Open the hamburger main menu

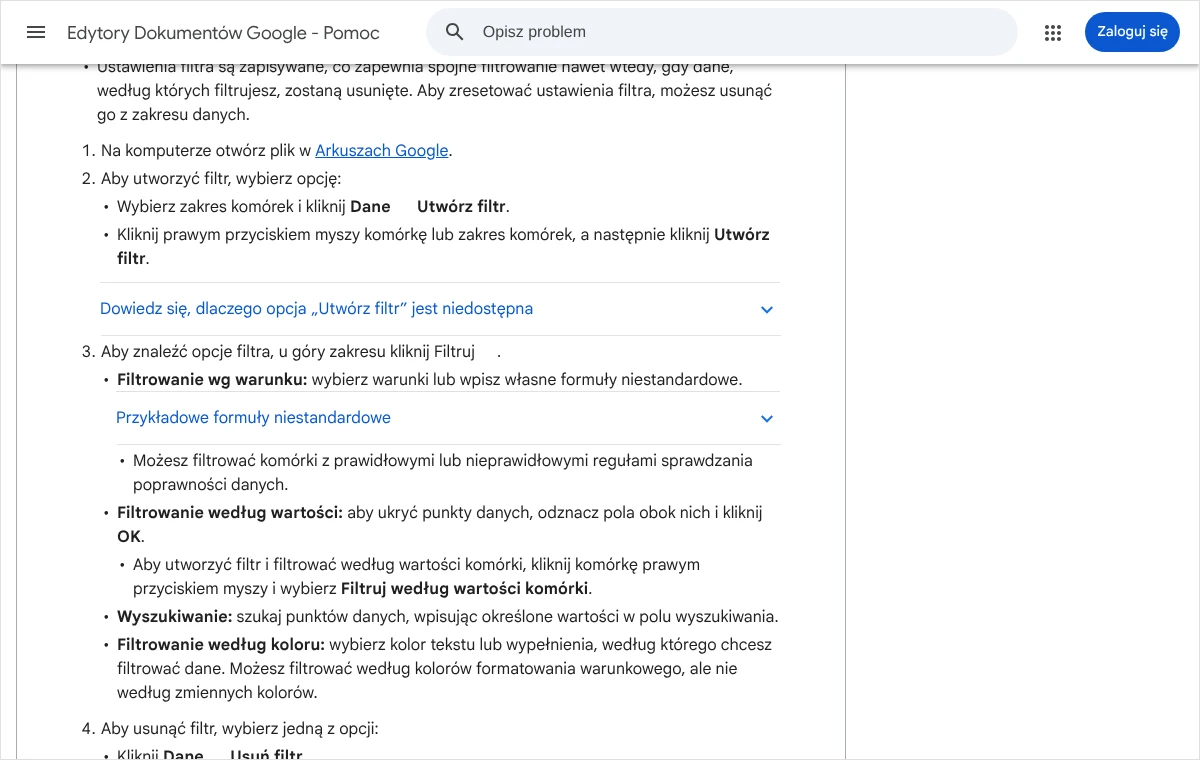36,32
